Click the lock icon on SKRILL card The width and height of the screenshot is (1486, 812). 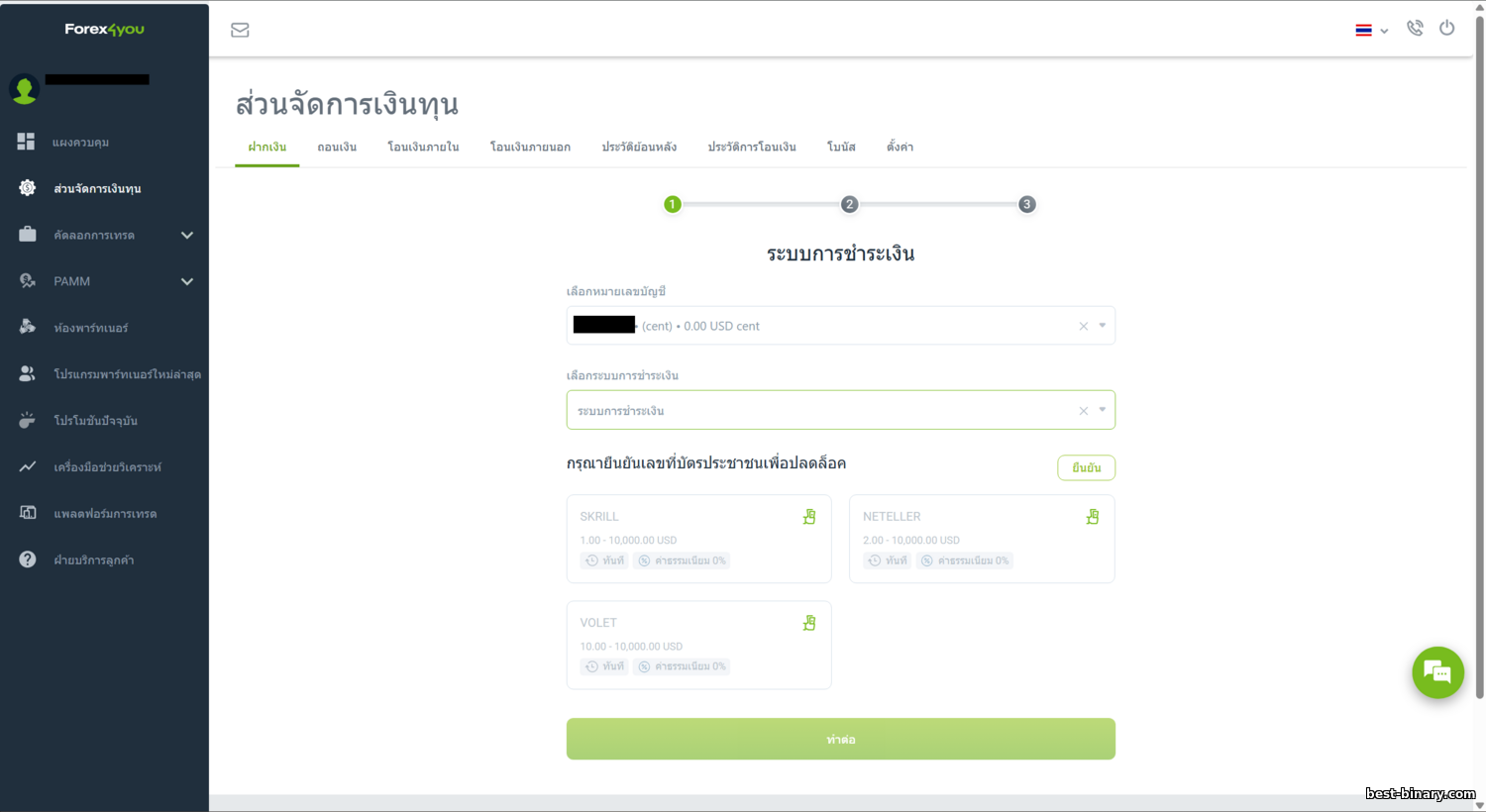point(809,517)
